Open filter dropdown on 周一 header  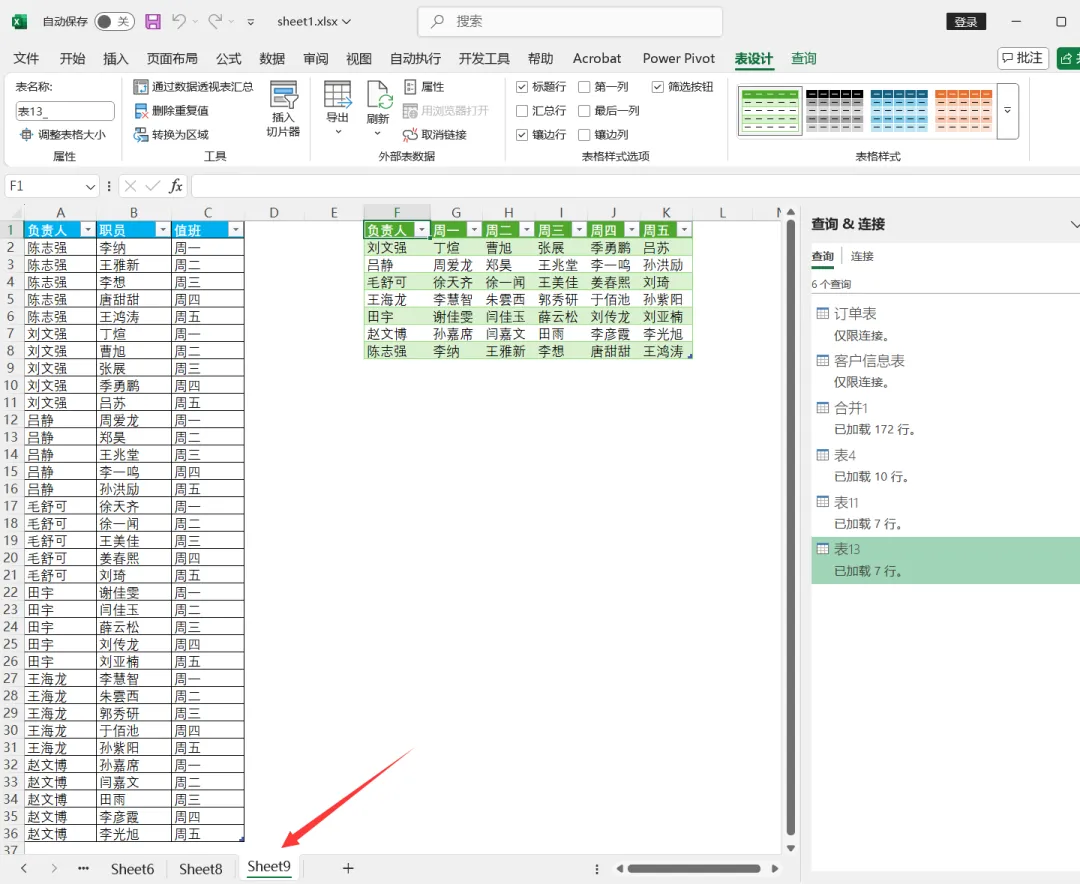pos(474,229)
